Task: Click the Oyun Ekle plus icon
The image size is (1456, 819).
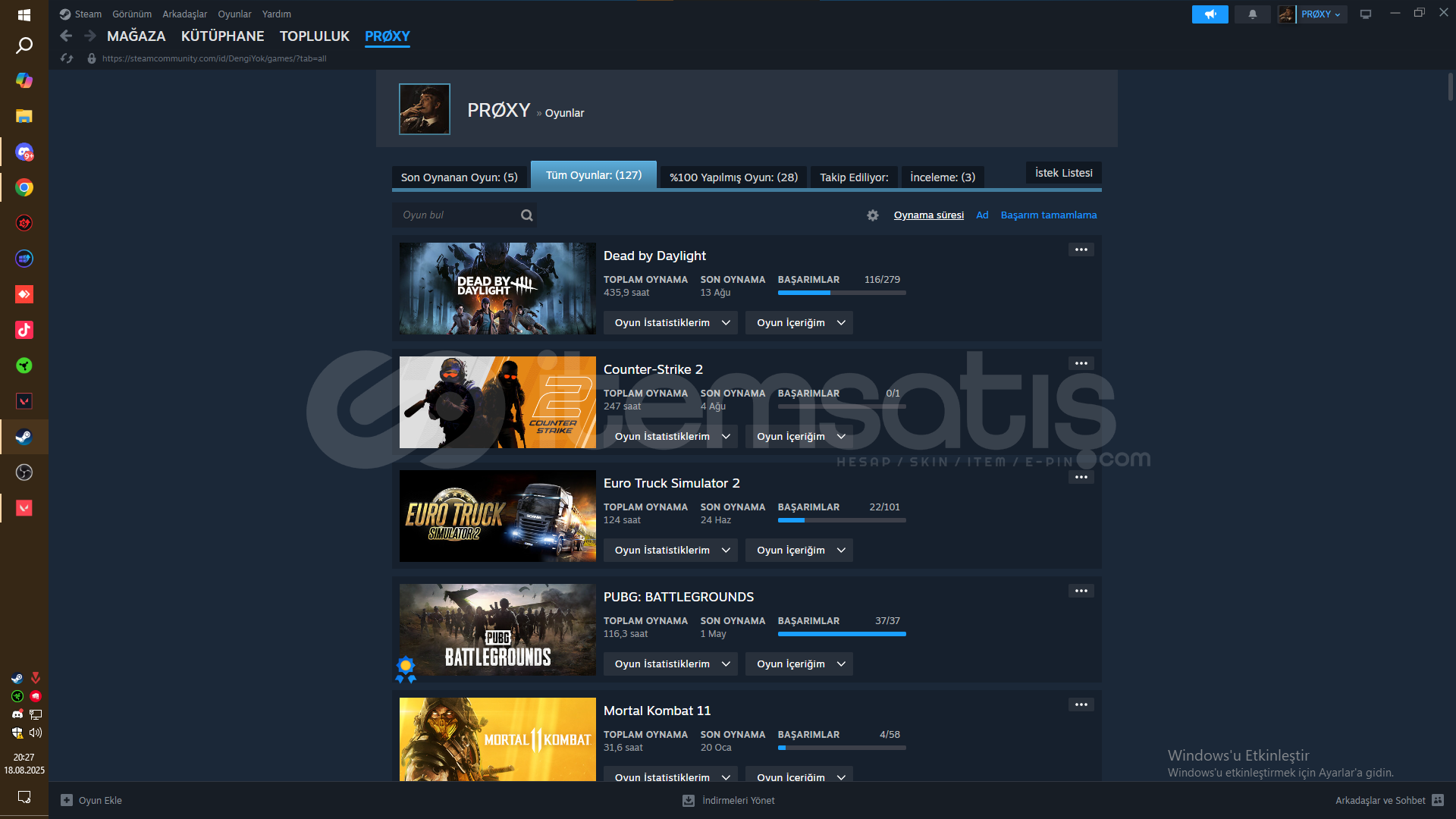Action: (x=67, y=800)
